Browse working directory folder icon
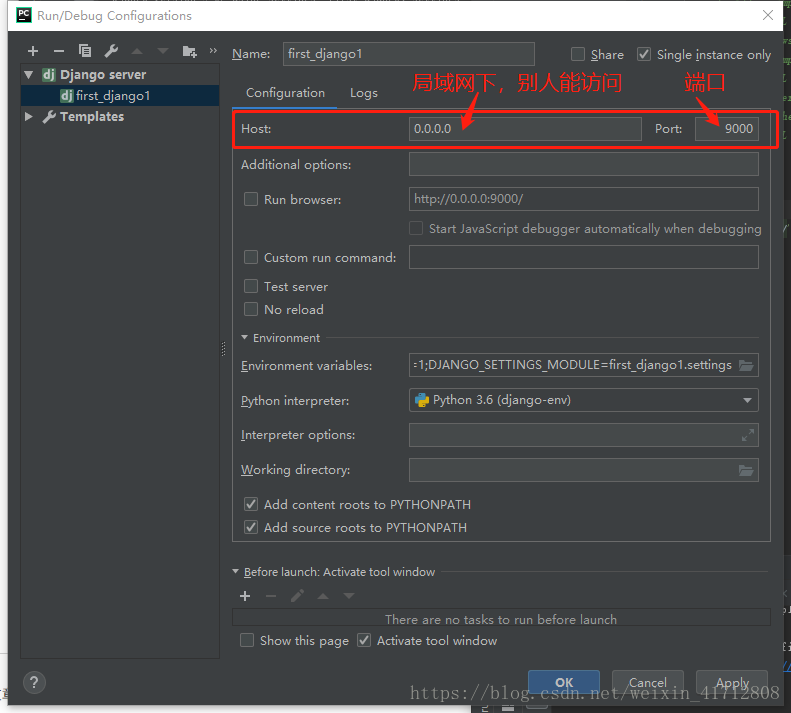 [746, 470]
